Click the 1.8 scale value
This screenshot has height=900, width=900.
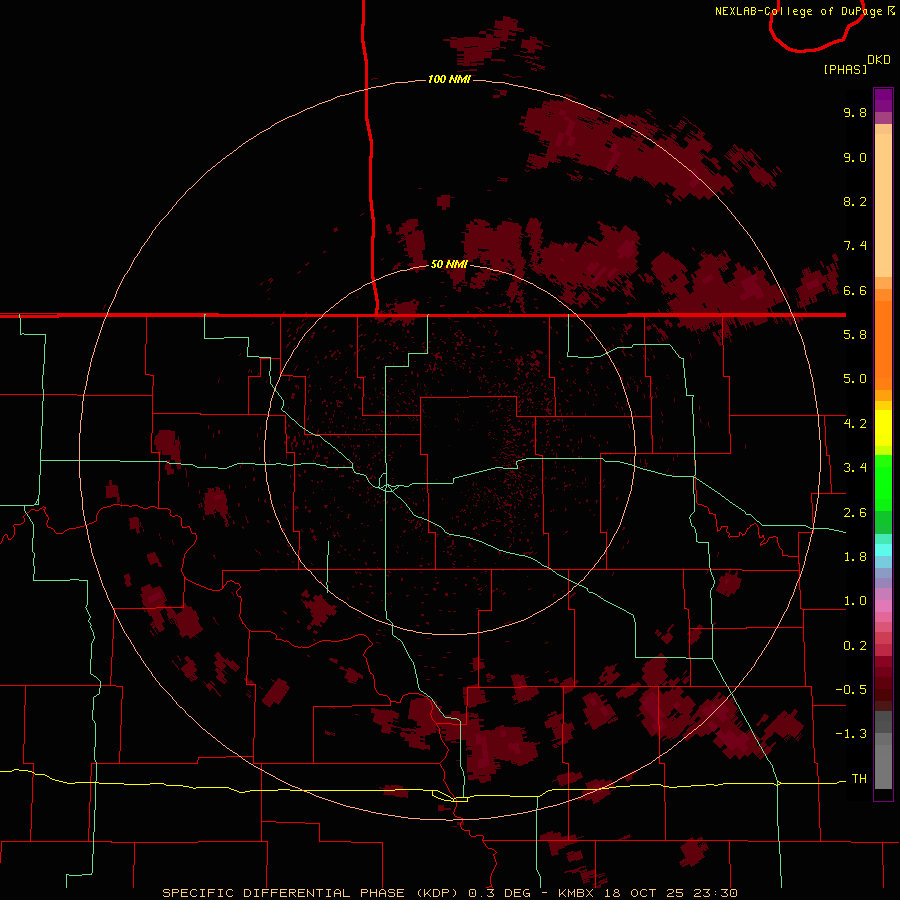pos(855,557)
